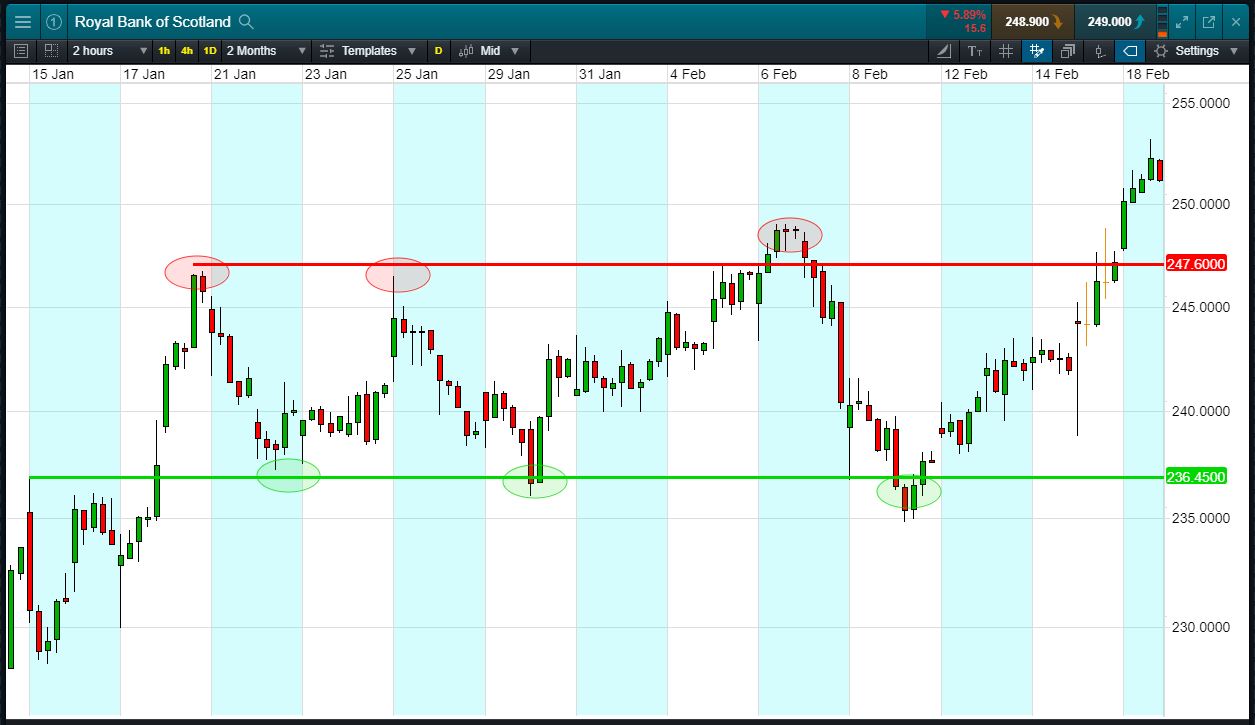Click the 21 Jan date axis label
Viewport: 1255px width, 725px height.
coord(235,74)
